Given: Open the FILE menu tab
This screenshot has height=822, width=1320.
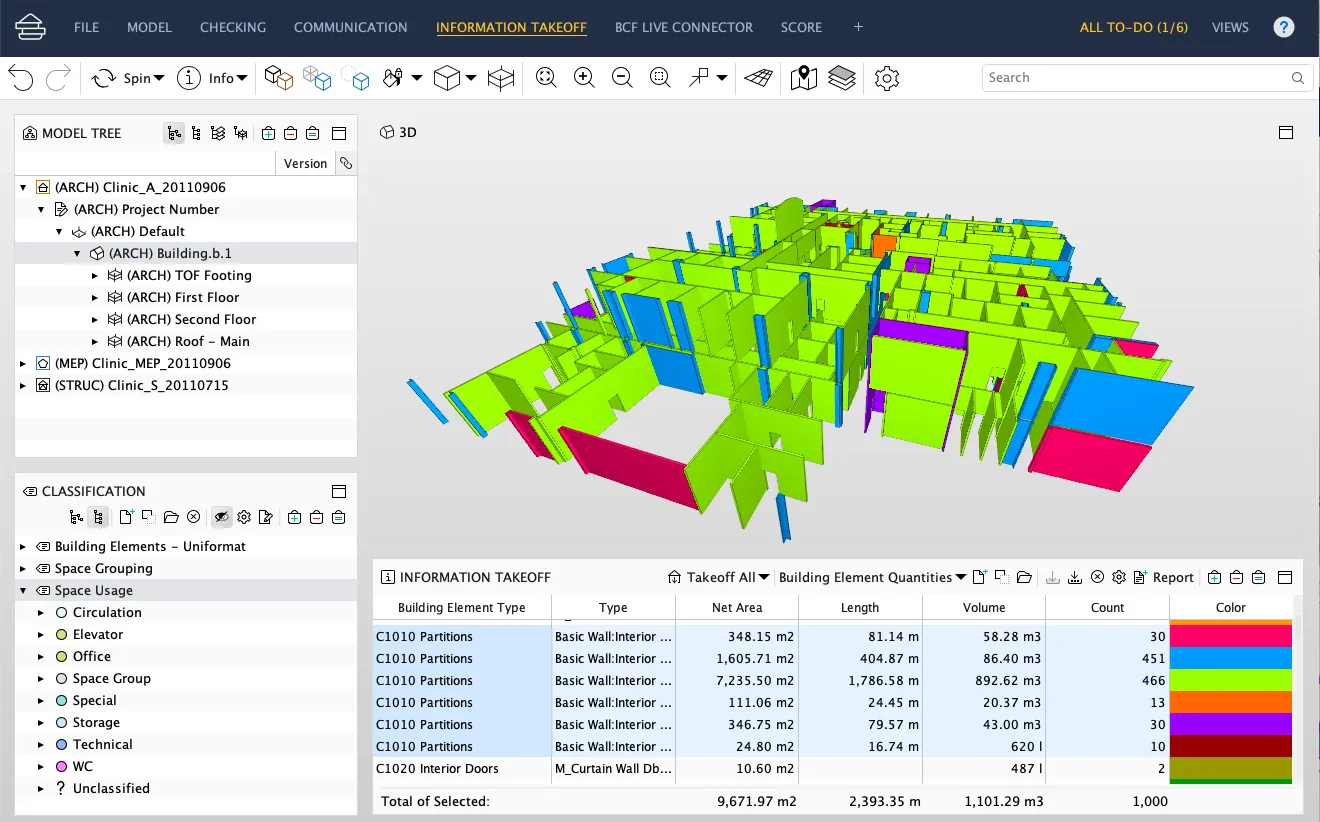Looking at the screenshot, I should pos(87,27).
